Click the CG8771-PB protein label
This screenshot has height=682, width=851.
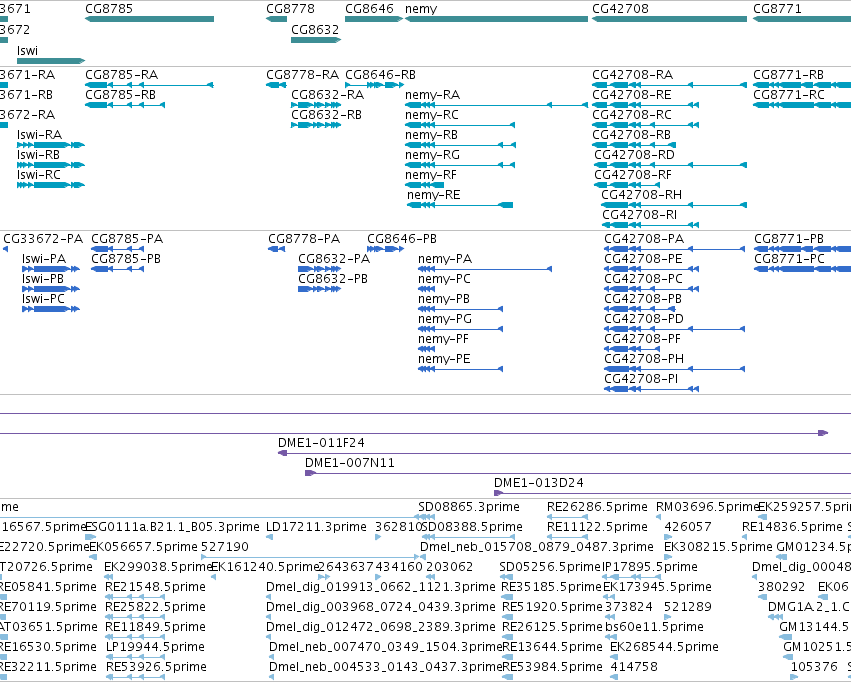click(x=789, y=239)
